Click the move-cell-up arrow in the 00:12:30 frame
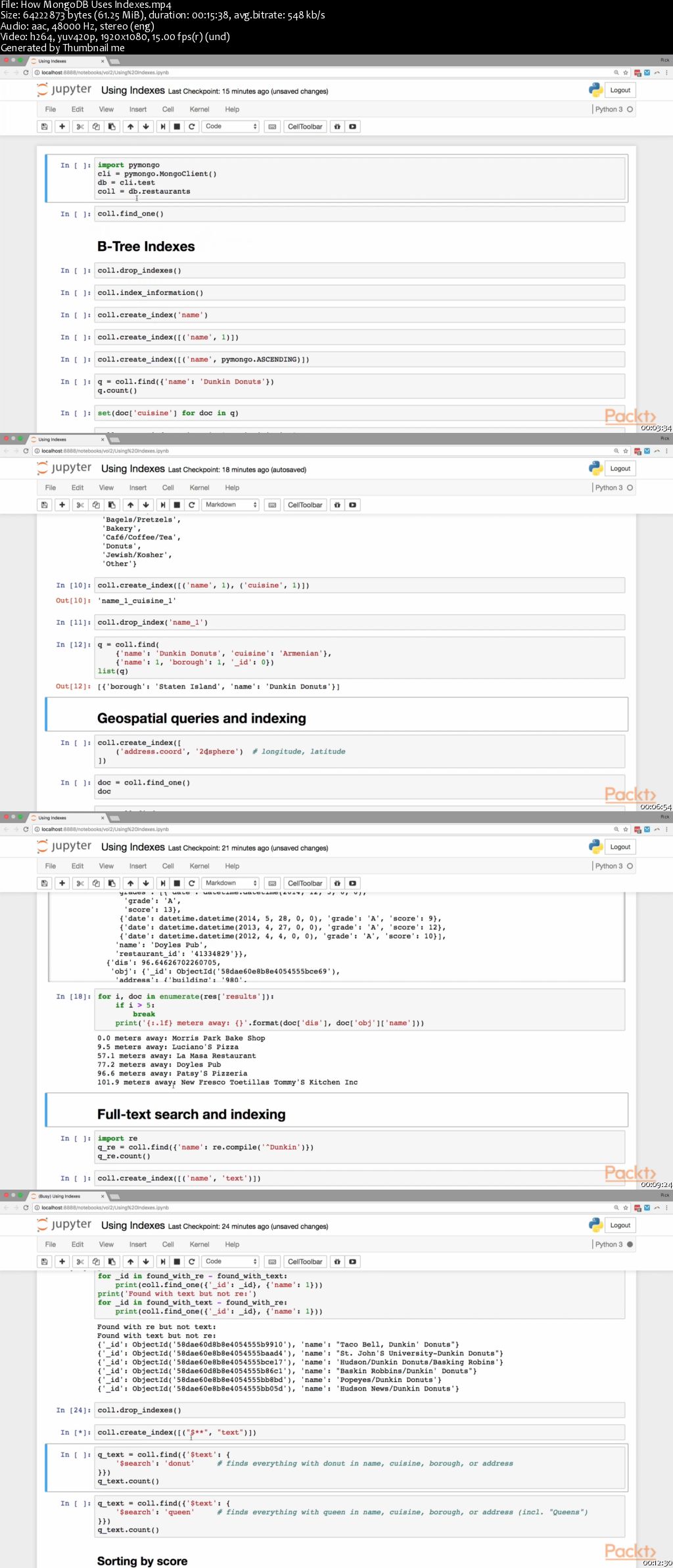Screen dimensions: 673x1568 [x=130, y=1262]
